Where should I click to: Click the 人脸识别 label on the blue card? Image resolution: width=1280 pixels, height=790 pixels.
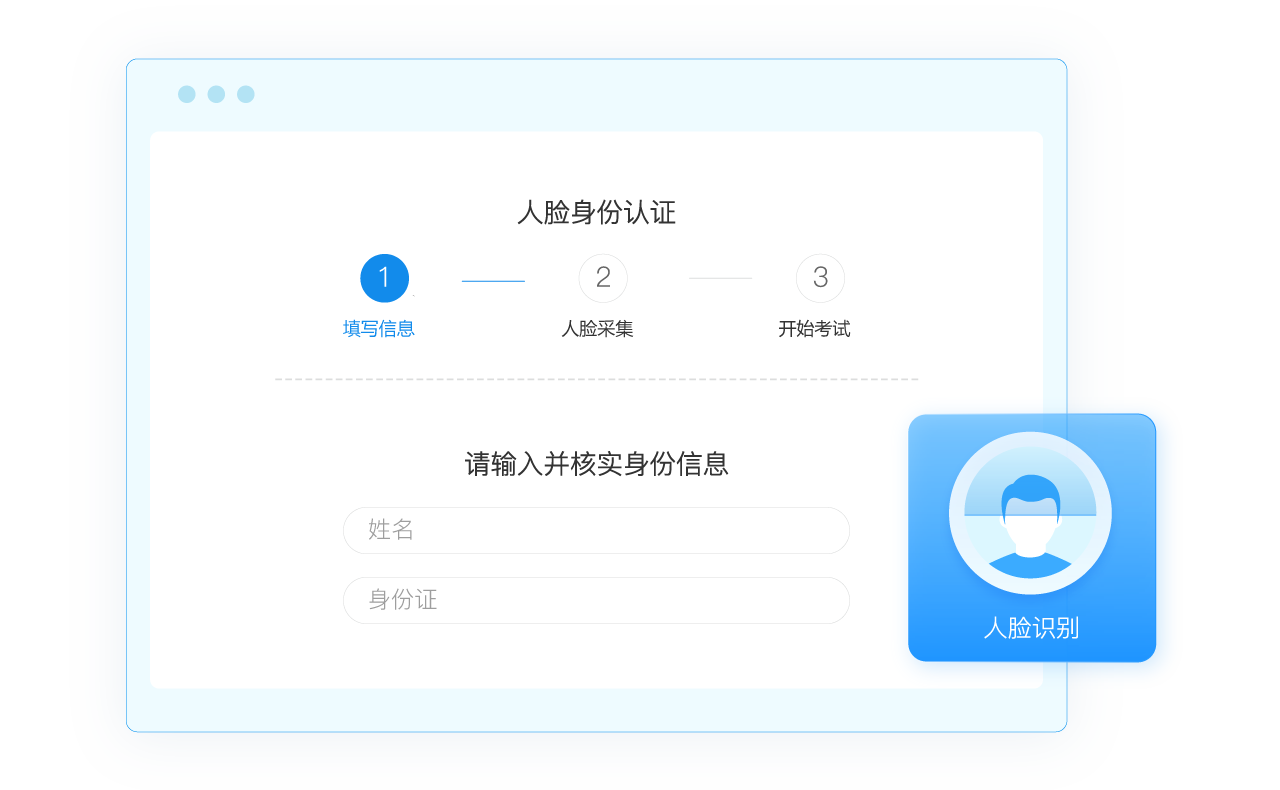(1031, 628)
